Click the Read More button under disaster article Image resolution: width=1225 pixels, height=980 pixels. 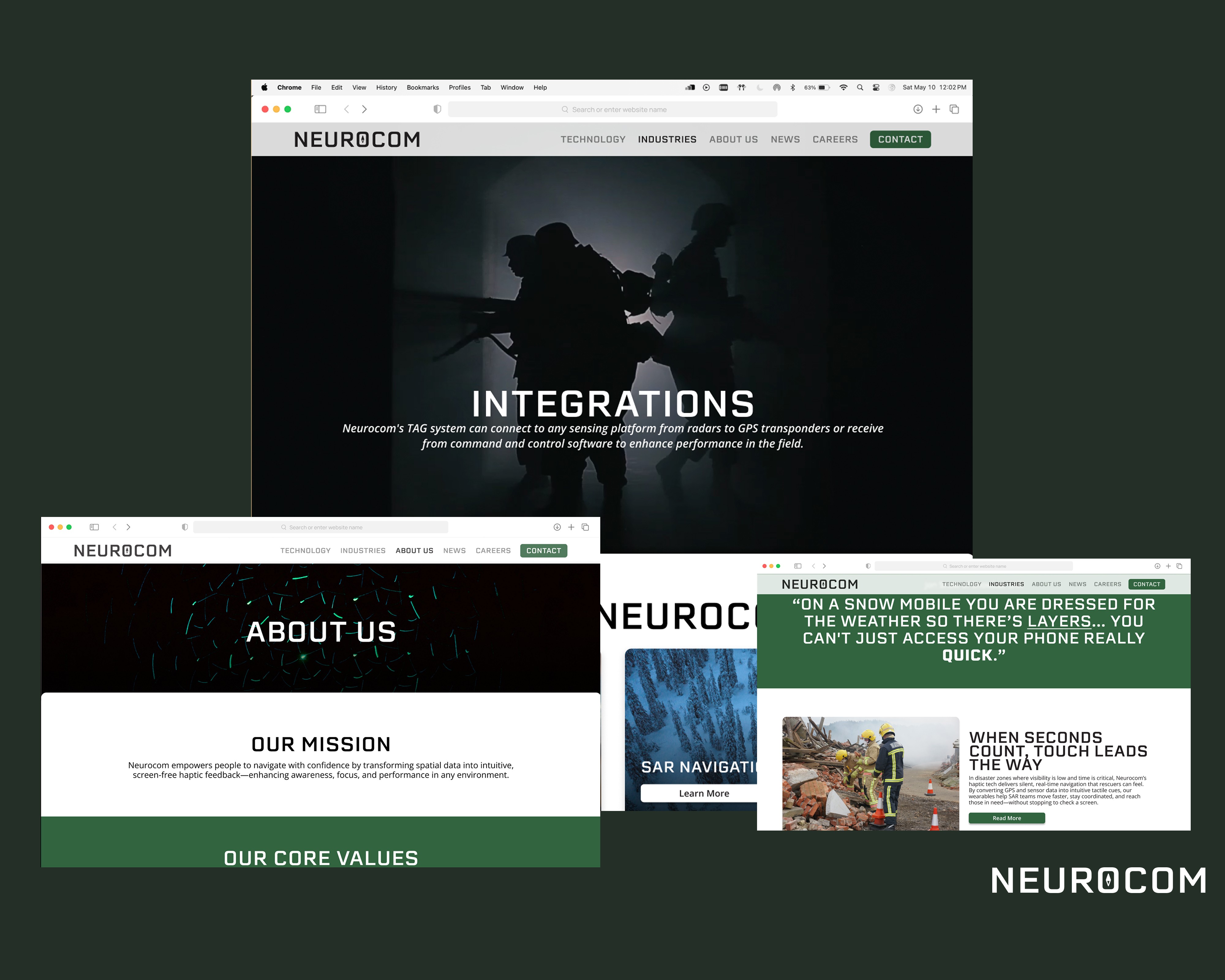pyautogui.click(x=1006, y=818)
